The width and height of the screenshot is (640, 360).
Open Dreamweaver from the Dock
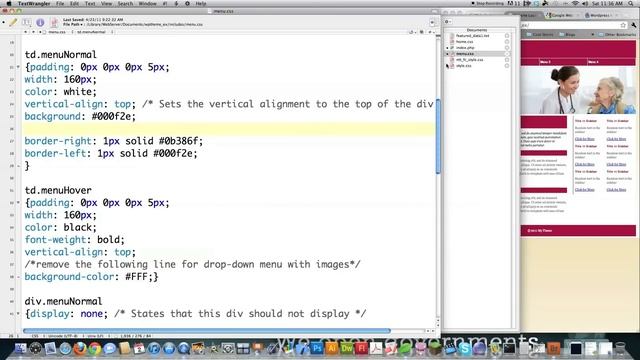click(x=347, y=349)
